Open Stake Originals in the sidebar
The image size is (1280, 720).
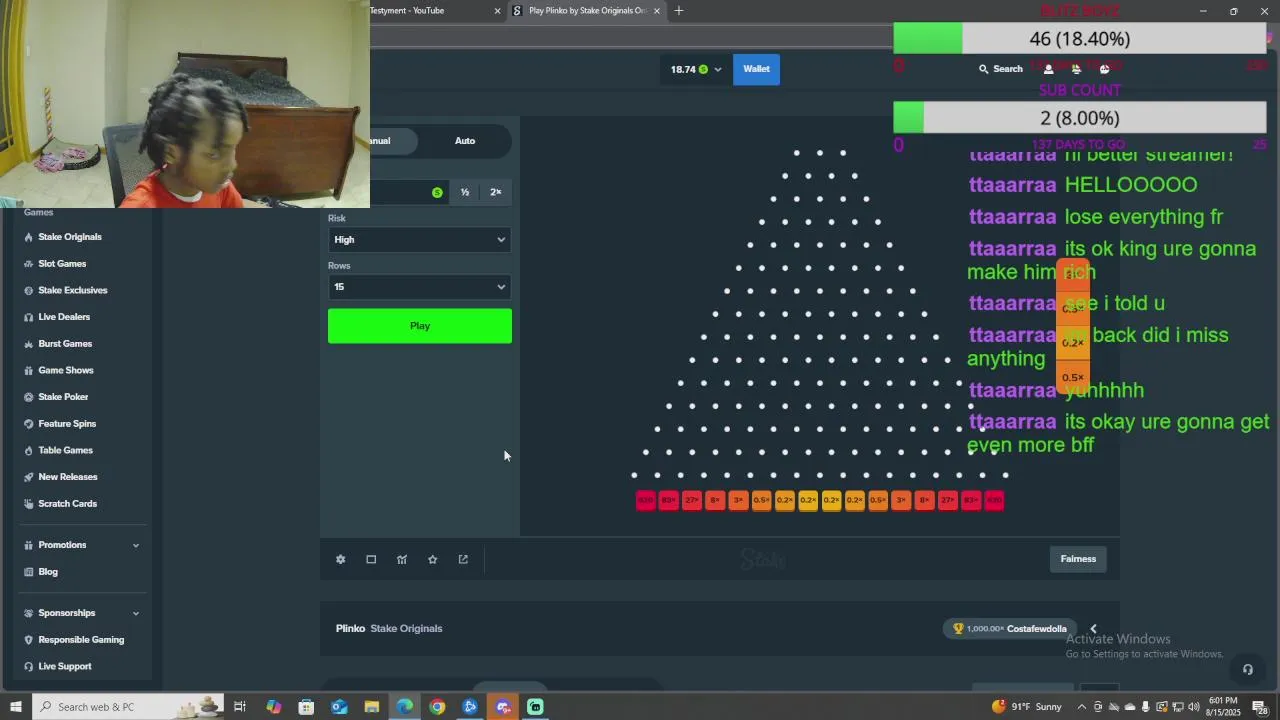[x=70, y=237]
